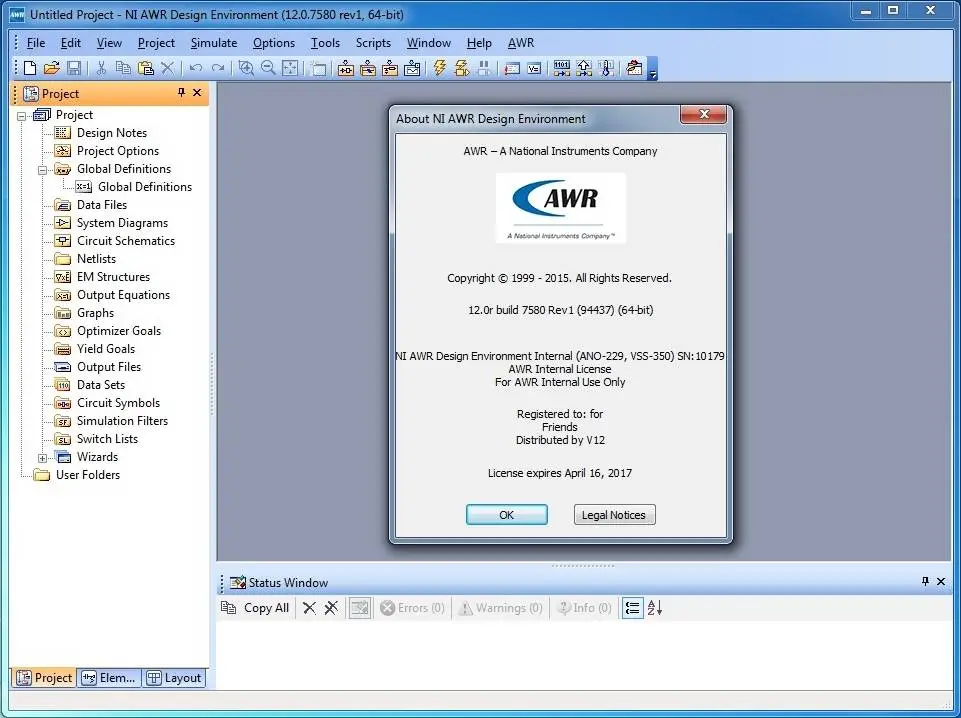Open the AWR menu
The width and height of the screenshot is (961, 718).
pos(521,43)
